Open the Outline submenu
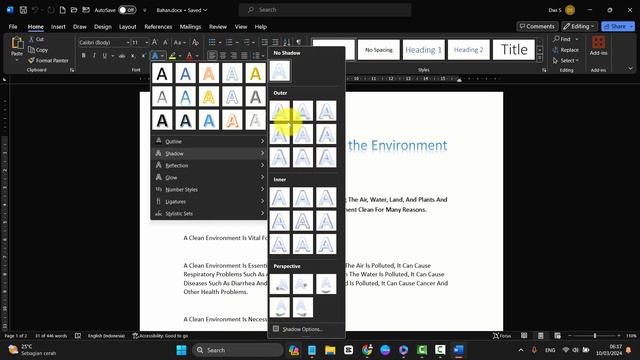The image size is (640, 360). pyautogui.click(x=209, y=141)
